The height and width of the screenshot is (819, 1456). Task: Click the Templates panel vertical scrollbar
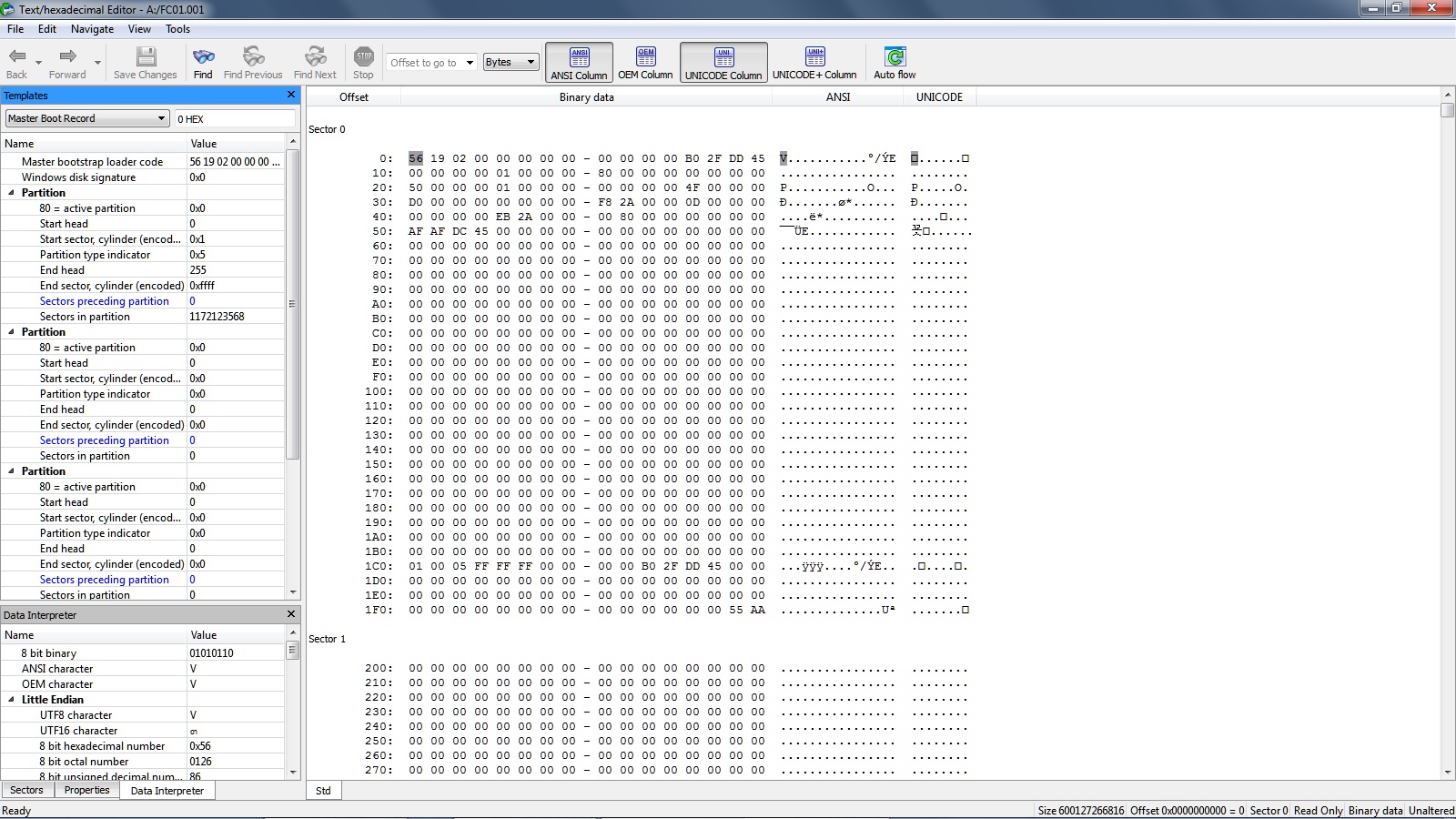[292, 304]
